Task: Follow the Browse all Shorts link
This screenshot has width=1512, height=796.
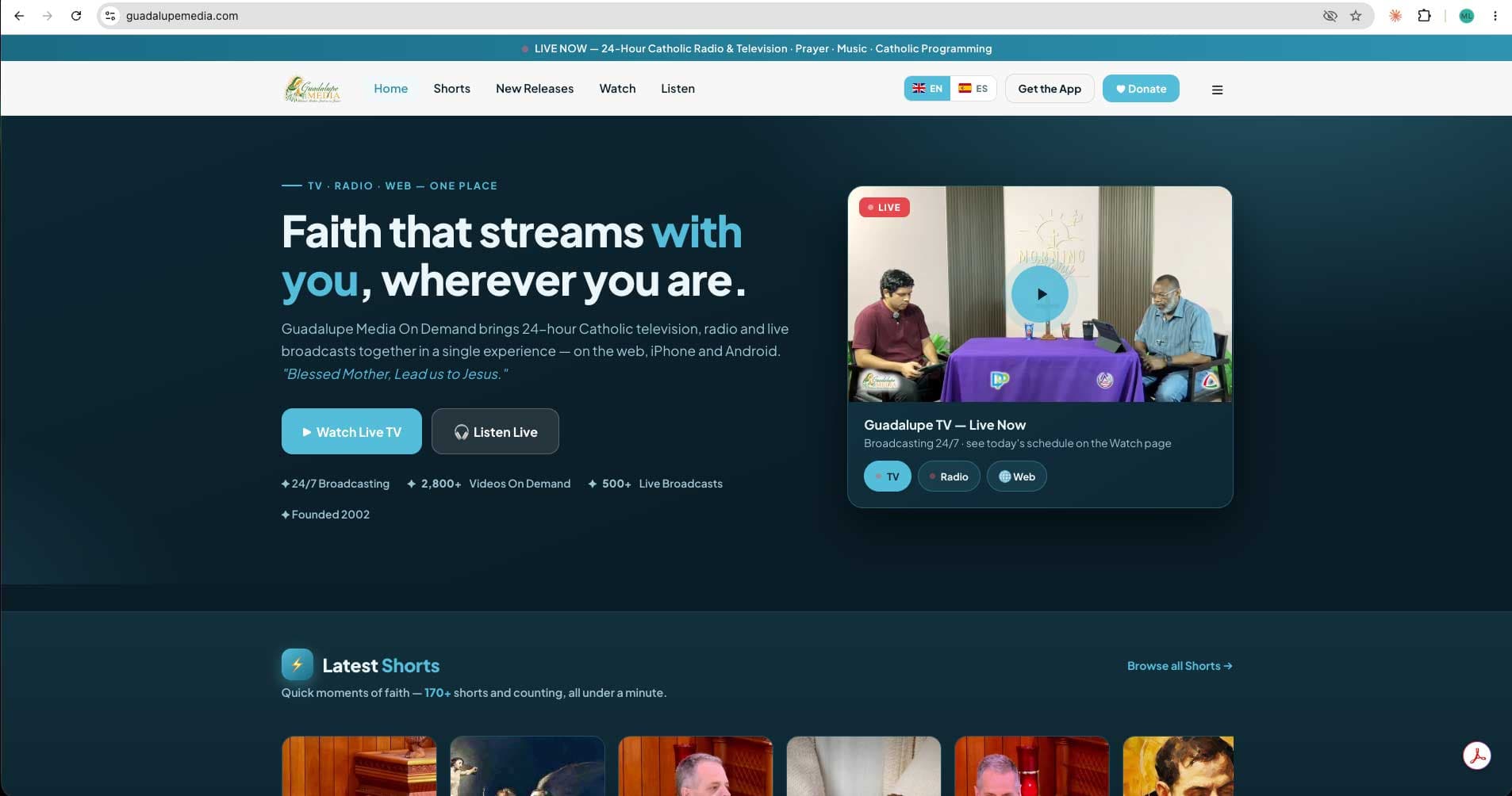Action: coord(1180,666)
